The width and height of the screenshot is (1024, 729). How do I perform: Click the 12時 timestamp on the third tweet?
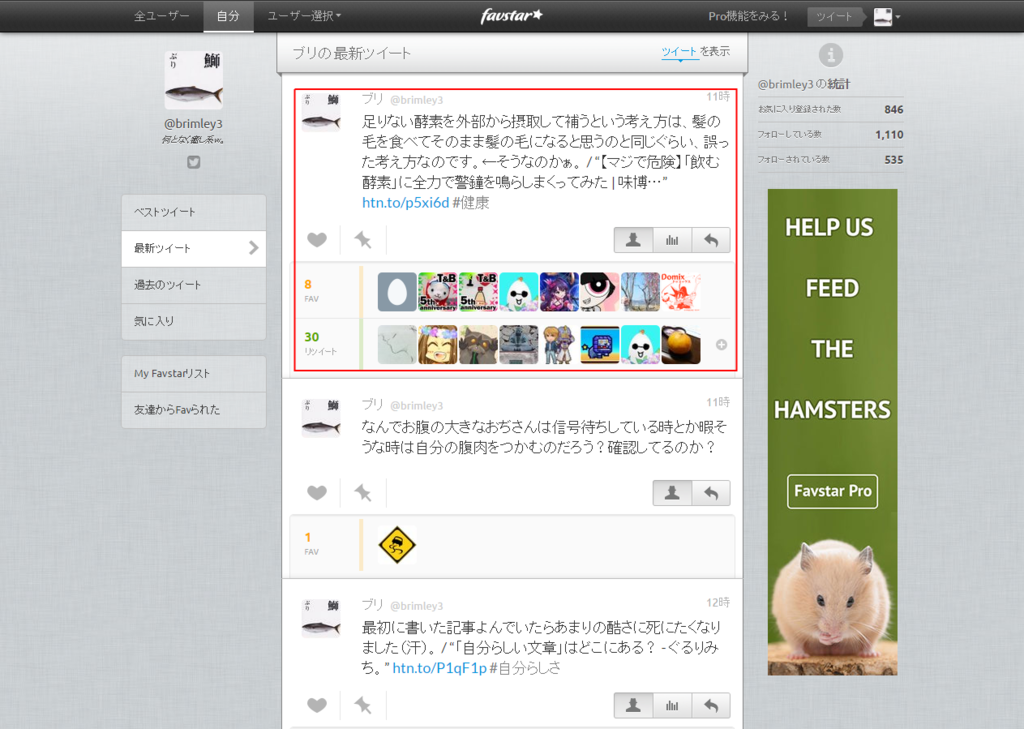pos(718,602)
